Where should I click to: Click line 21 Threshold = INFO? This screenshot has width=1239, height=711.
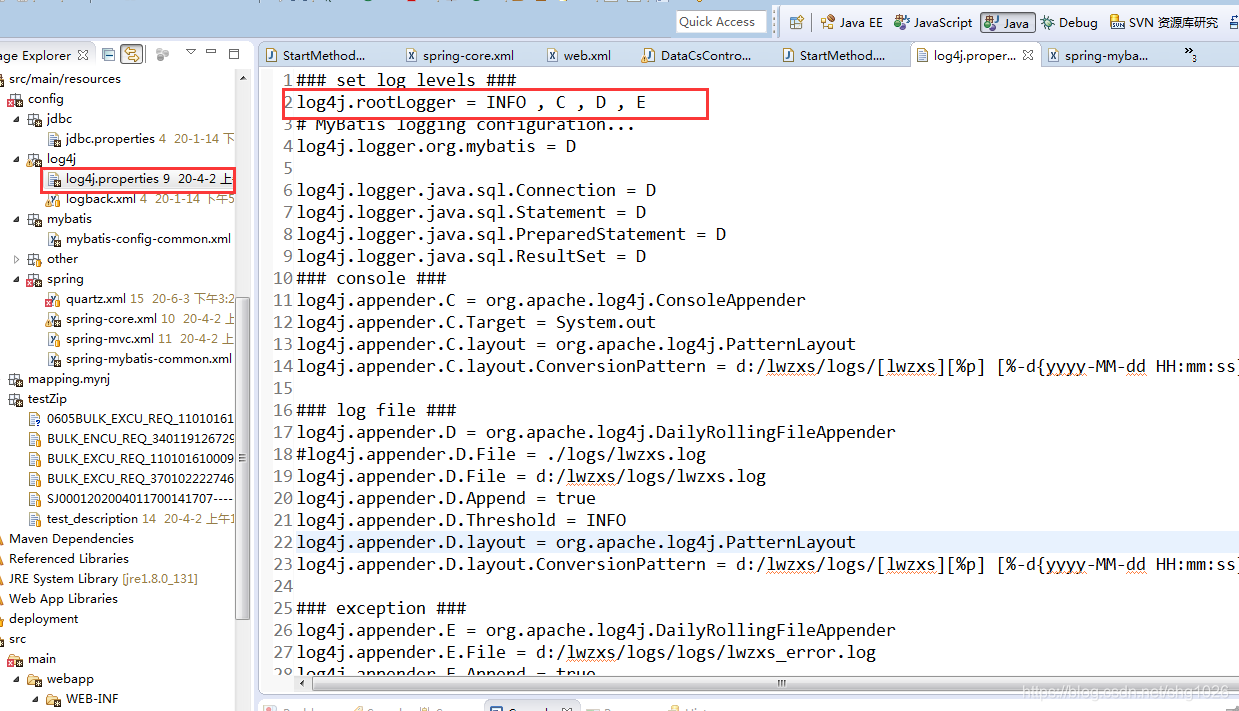[461, 520]
